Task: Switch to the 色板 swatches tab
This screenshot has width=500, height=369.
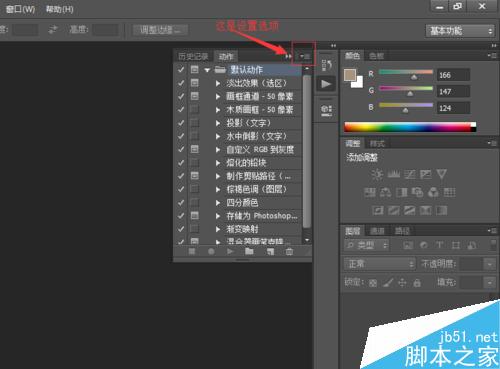Action: tap(377, 56)
